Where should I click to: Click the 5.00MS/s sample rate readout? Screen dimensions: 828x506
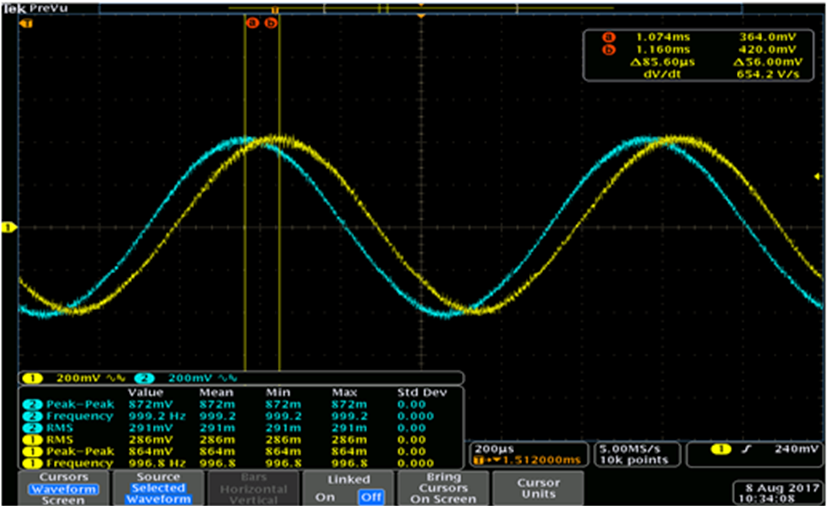click(x=629, y=449)
